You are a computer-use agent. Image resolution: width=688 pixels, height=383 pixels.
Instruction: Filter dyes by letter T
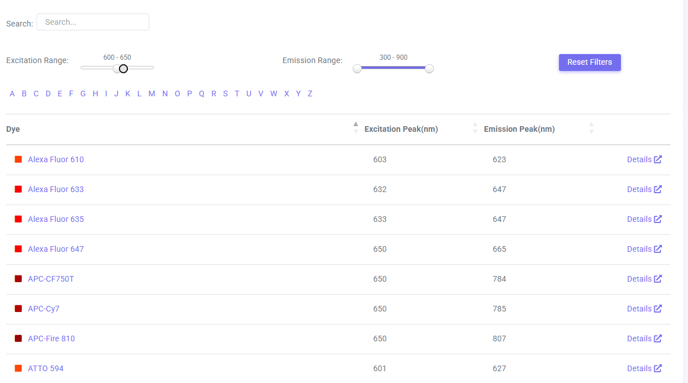click(237, 93)
